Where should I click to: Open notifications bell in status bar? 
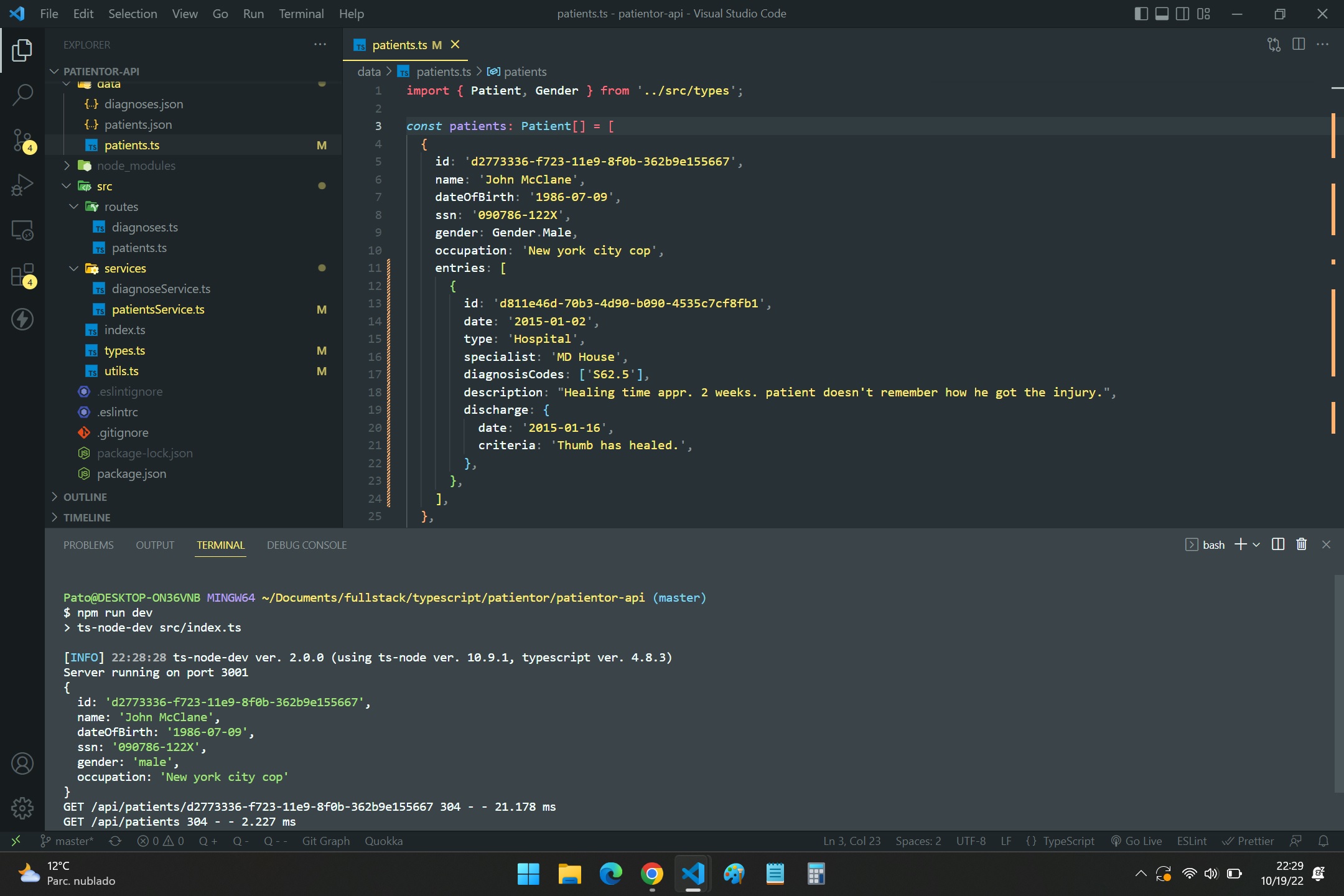(1323, 841)
